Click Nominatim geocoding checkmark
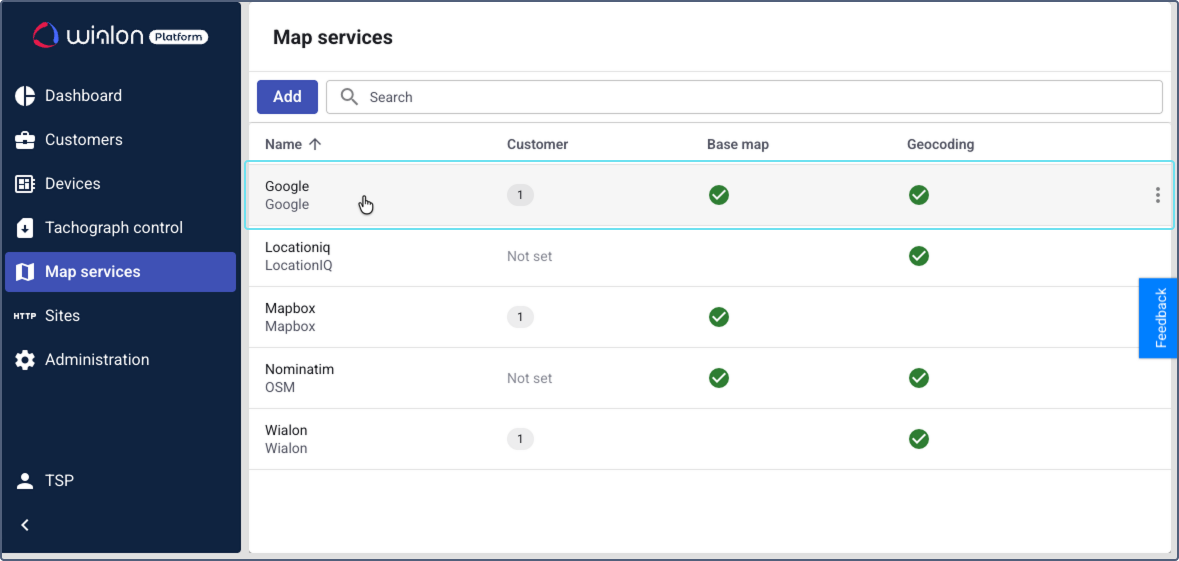The image size is (1179, 561). point(918,378)
